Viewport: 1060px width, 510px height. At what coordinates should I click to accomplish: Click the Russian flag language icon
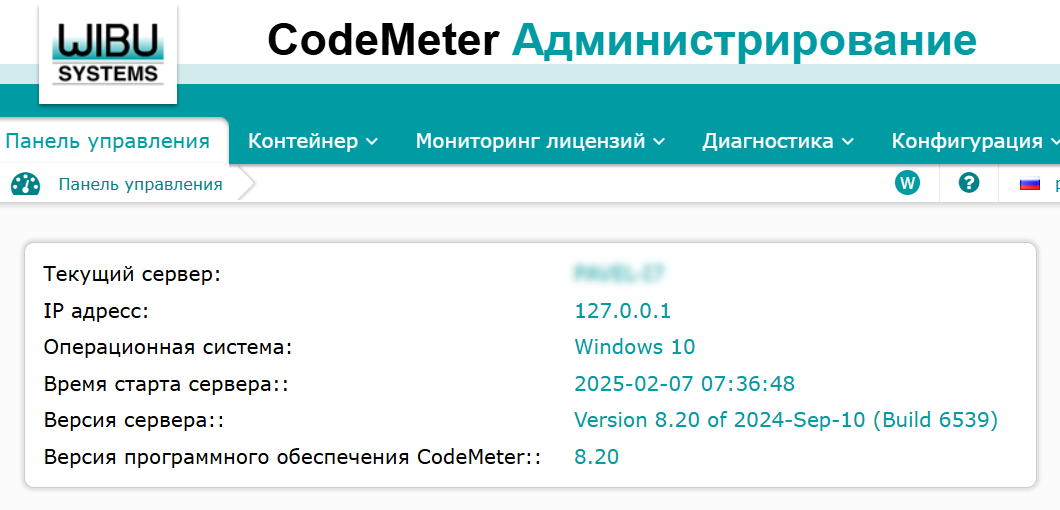[x=1030, y=184]
